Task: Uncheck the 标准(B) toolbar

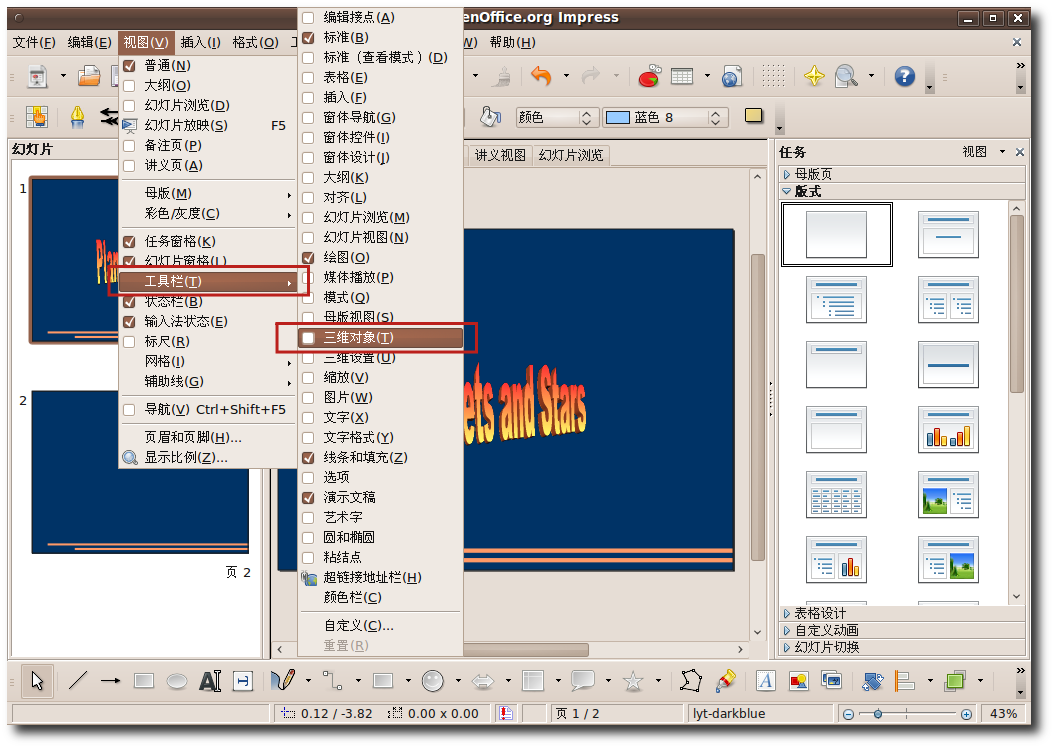Action: coord(309,38)
